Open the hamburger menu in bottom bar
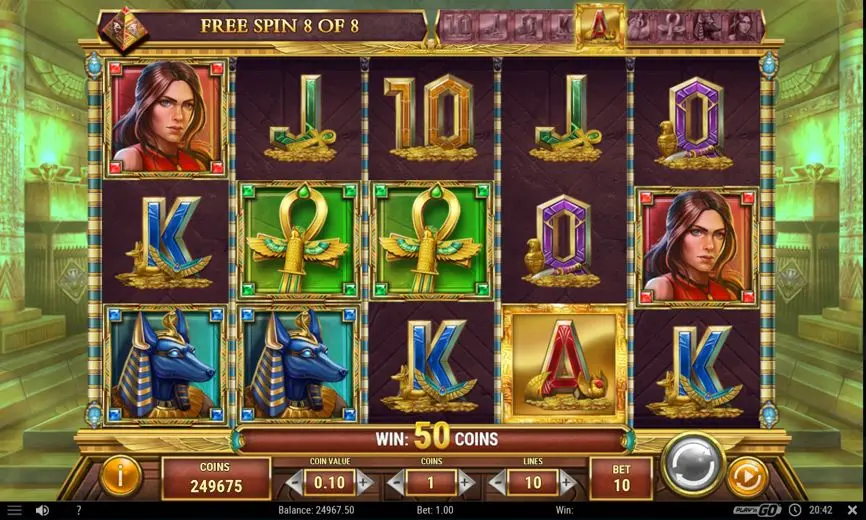The width and height of the screenshot is (866, 520). point(14,510)
